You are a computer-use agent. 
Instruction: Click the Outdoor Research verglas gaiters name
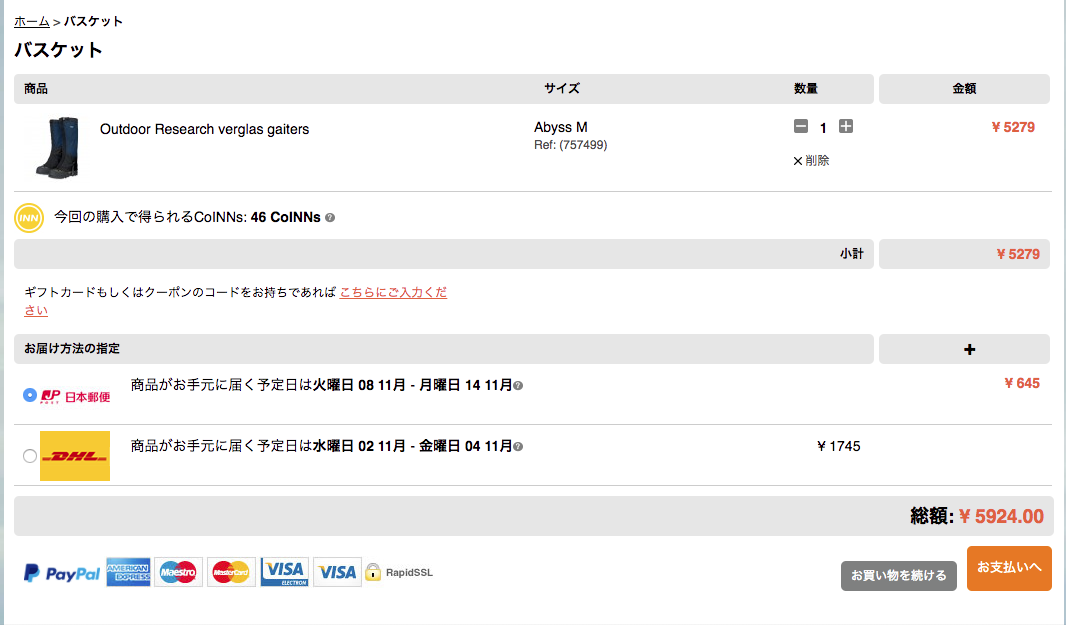click(x=204, y=129)
